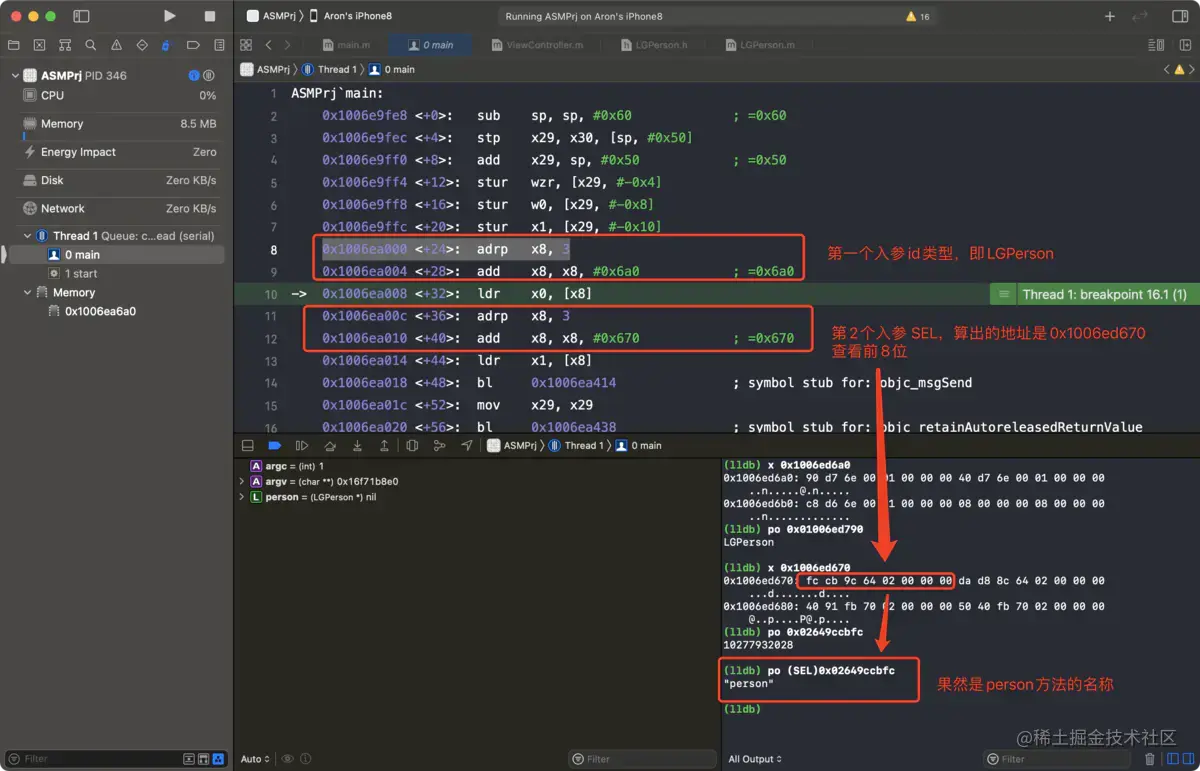The height and width of the screenshot is (771, 1200).
Task: Open the related items grid menu
Action: (246, 45)
